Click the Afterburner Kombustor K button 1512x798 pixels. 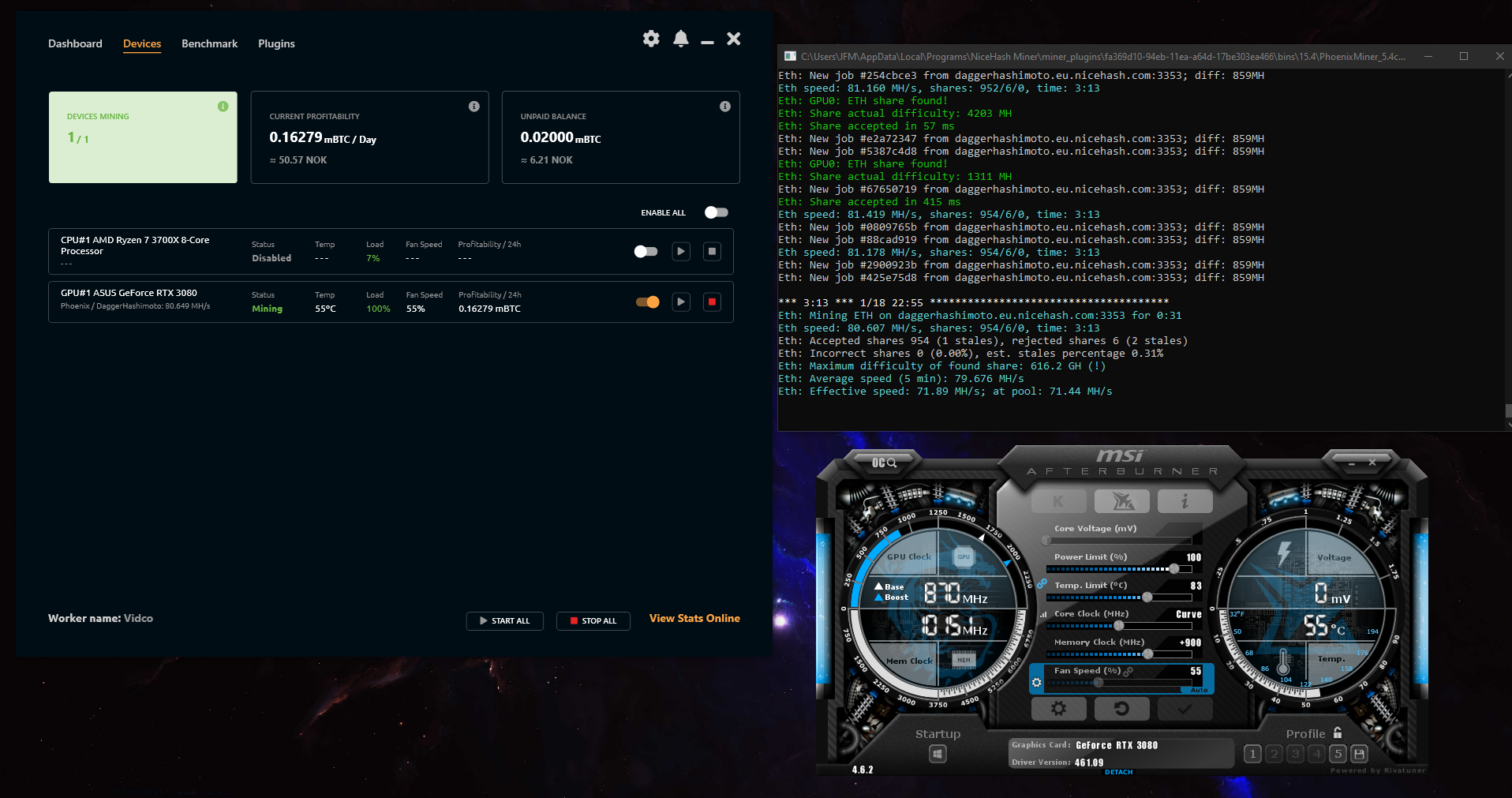click(1058, 501)
